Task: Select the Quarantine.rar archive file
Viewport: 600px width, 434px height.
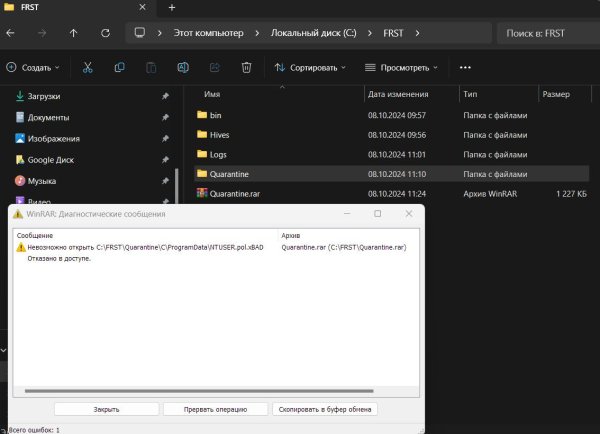Action: point(234,193)
